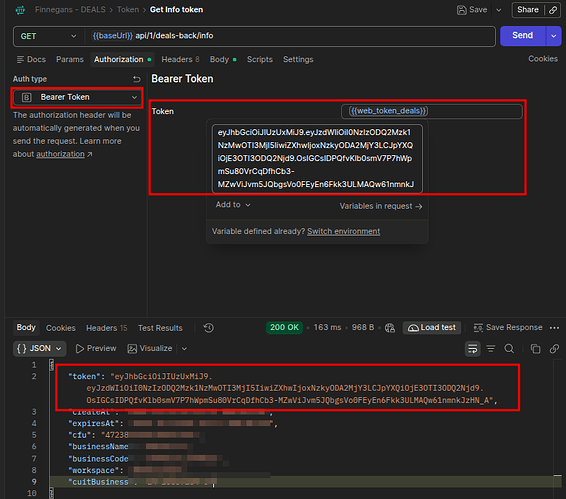Click the network globe icon next to size
The image size is (566, 499).
point(390,328)
